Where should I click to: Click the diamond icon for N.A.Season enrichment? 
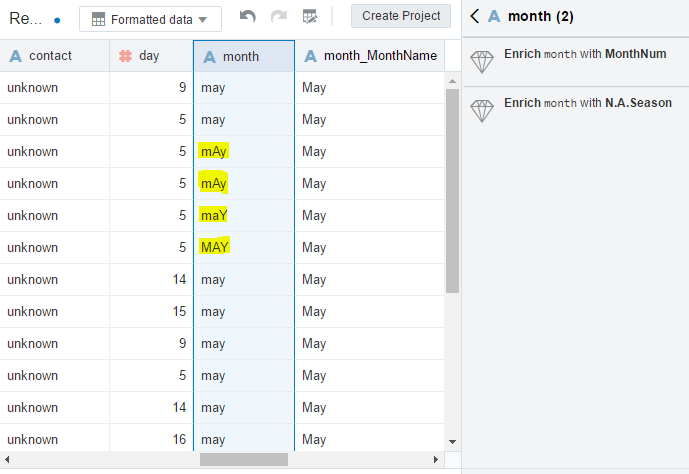[482, 111]
